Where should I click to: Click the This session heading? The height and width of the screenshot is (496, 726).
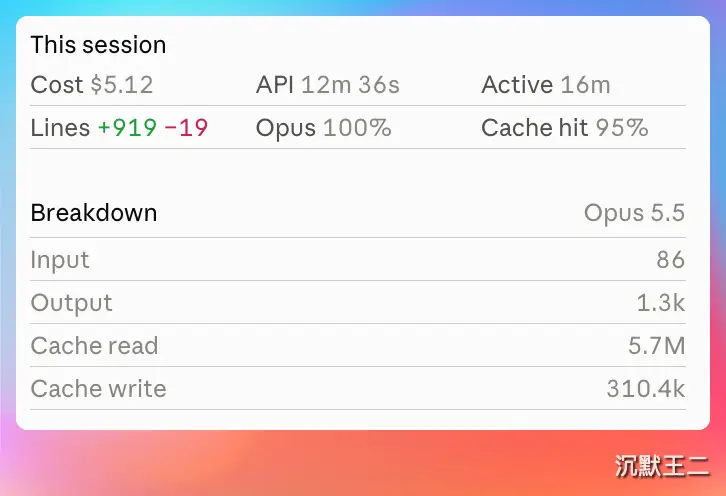(x=98, y=45)
